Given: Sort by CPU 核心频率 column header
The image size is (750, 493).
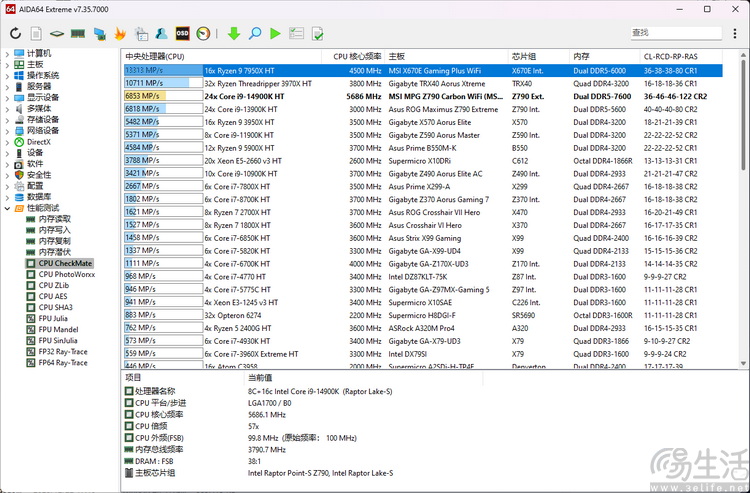Looking at the screenshot, I should pyautogui.click(x=353, y=56).
